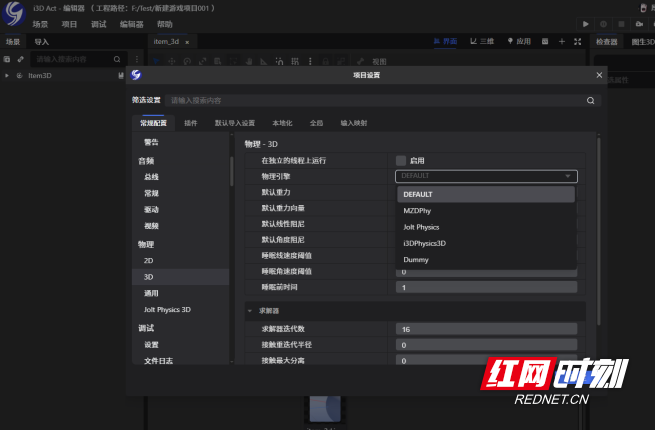
Task: Click the i3D Act logo icon
Action: pyautogui.click(x=13, y=13)
